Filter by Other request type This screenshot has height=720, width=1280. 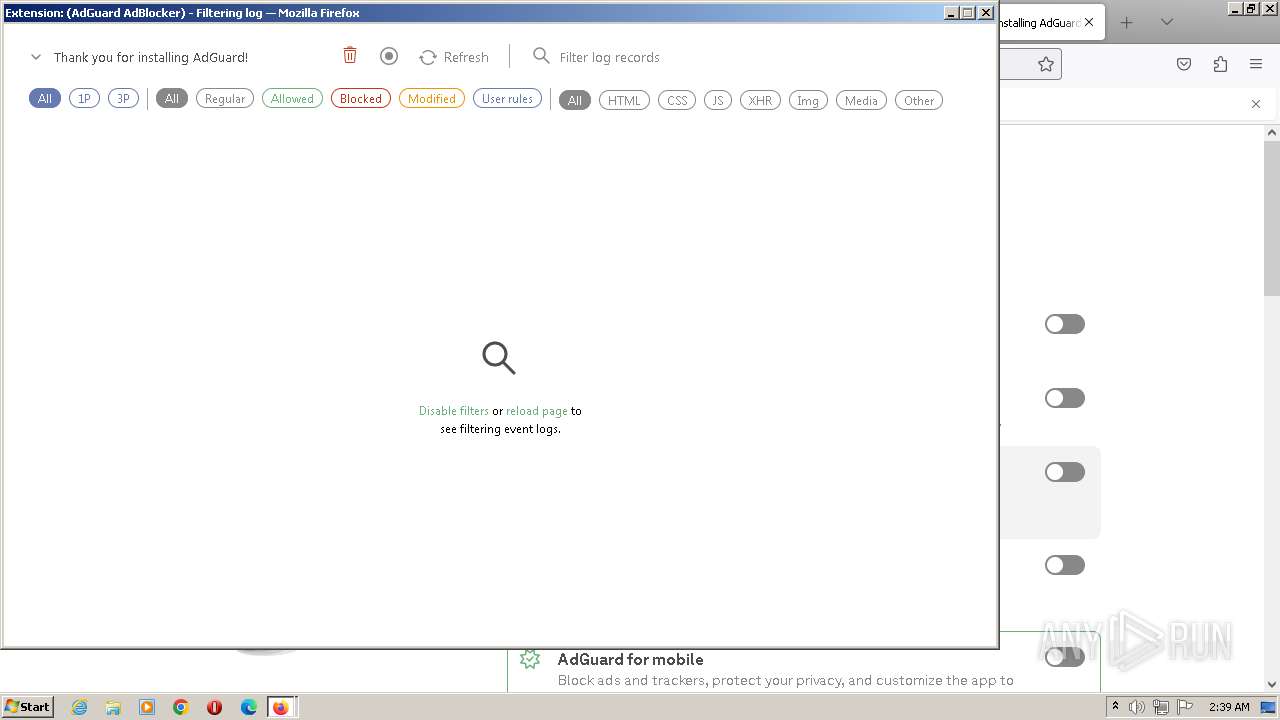click(x=919, y=100)
